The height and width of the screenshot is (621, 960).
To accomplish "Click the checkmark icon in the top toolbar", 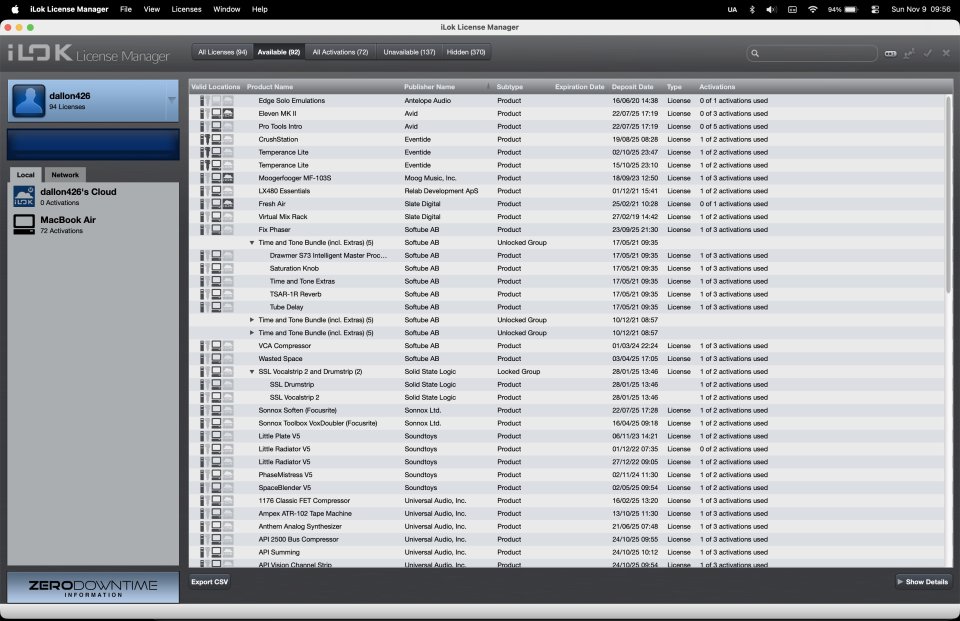I will click(x=928, y=53).
